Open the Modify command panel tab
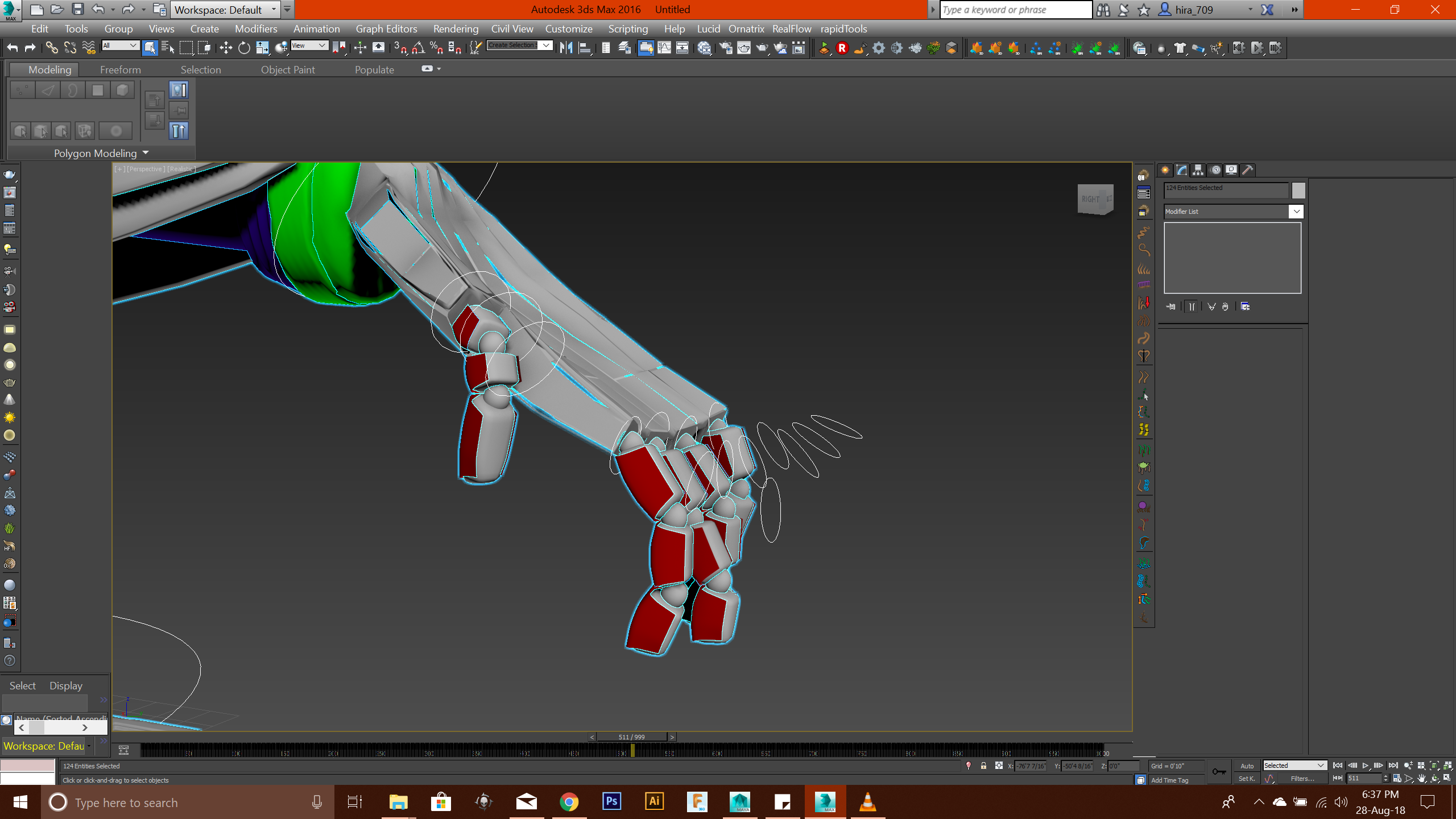This screenshot has width=1456, height=819. coord(1182,170)
